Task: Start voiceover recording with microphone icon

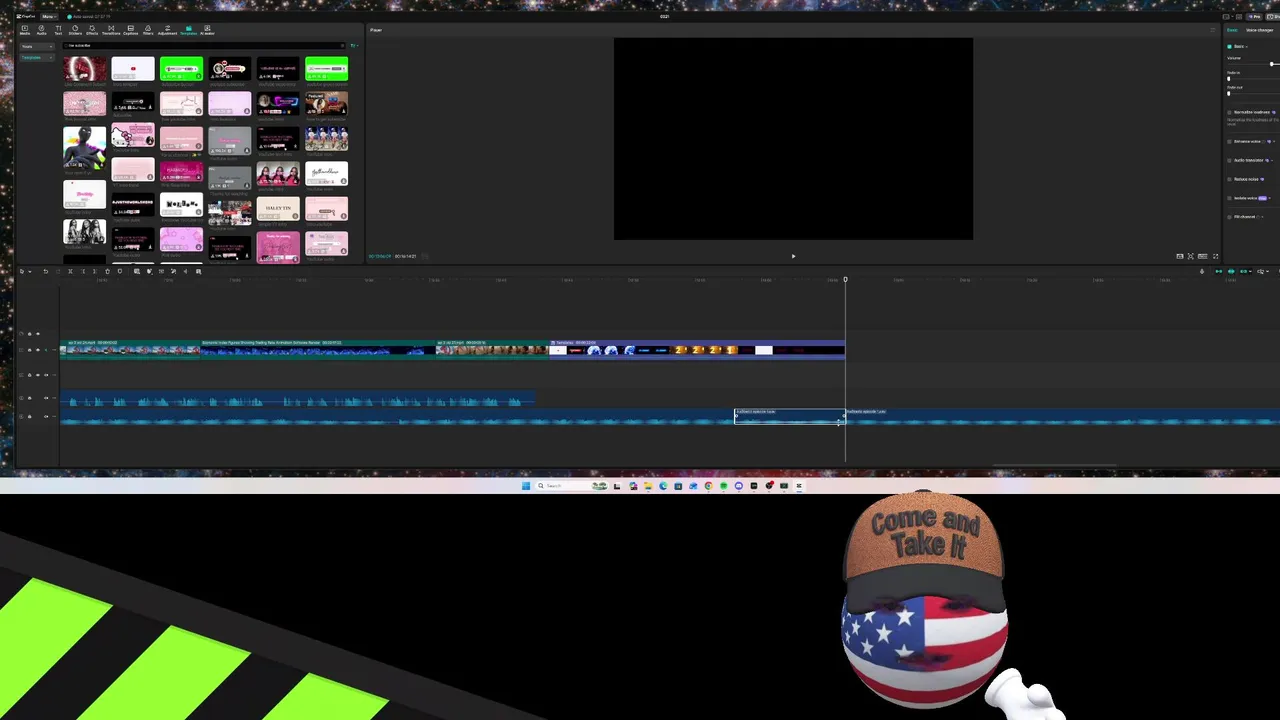Action: 1202,271
